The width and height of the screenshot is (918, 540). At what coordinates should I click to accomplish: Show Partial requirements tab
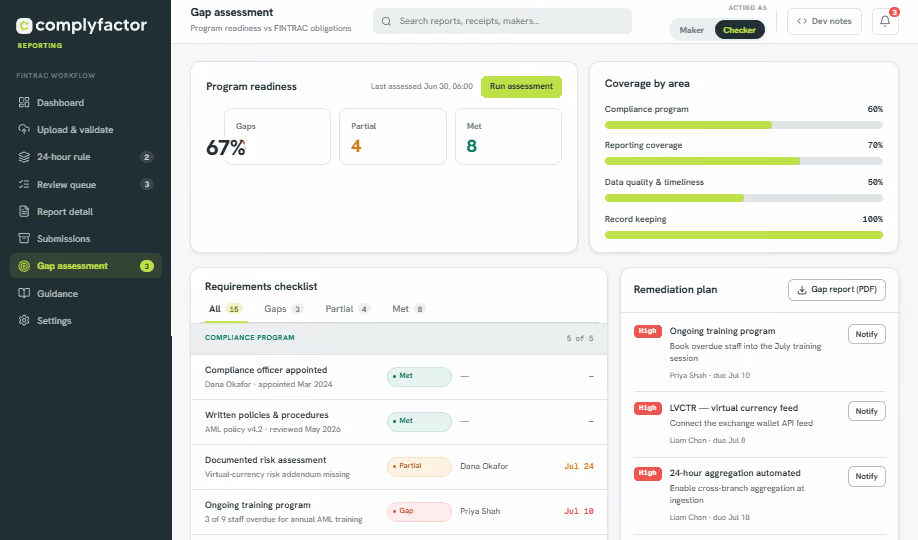click(x=348, y=309)
